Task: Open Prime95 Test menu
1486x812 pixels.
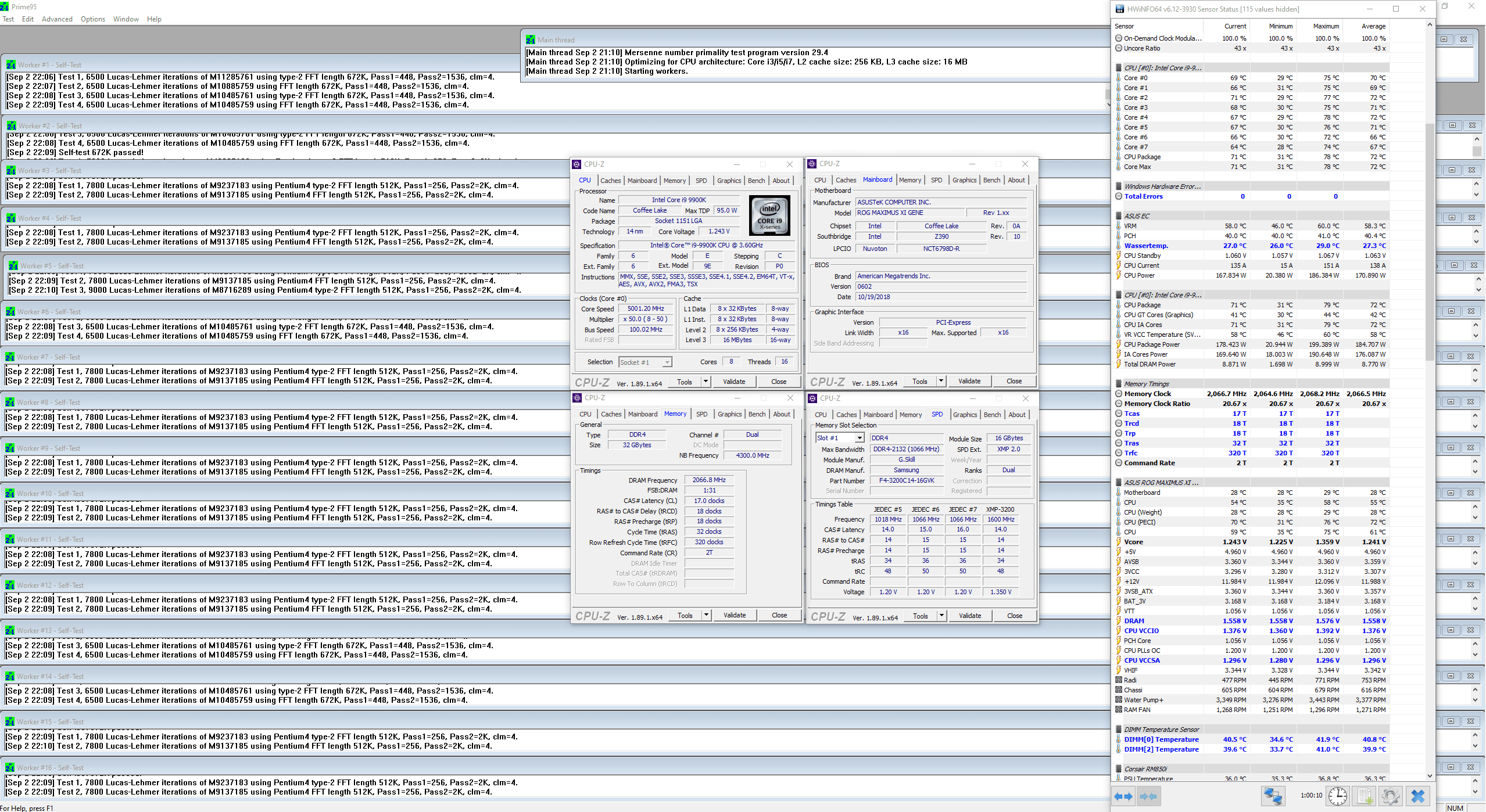Action: (x=8, y=19)
